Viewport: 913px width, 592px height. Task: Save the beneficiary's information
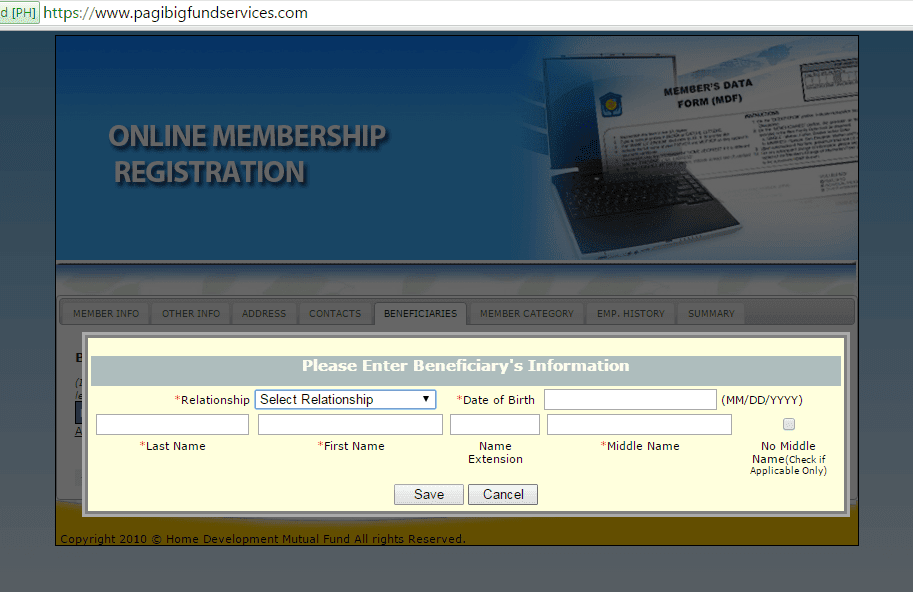click(428, 494)
